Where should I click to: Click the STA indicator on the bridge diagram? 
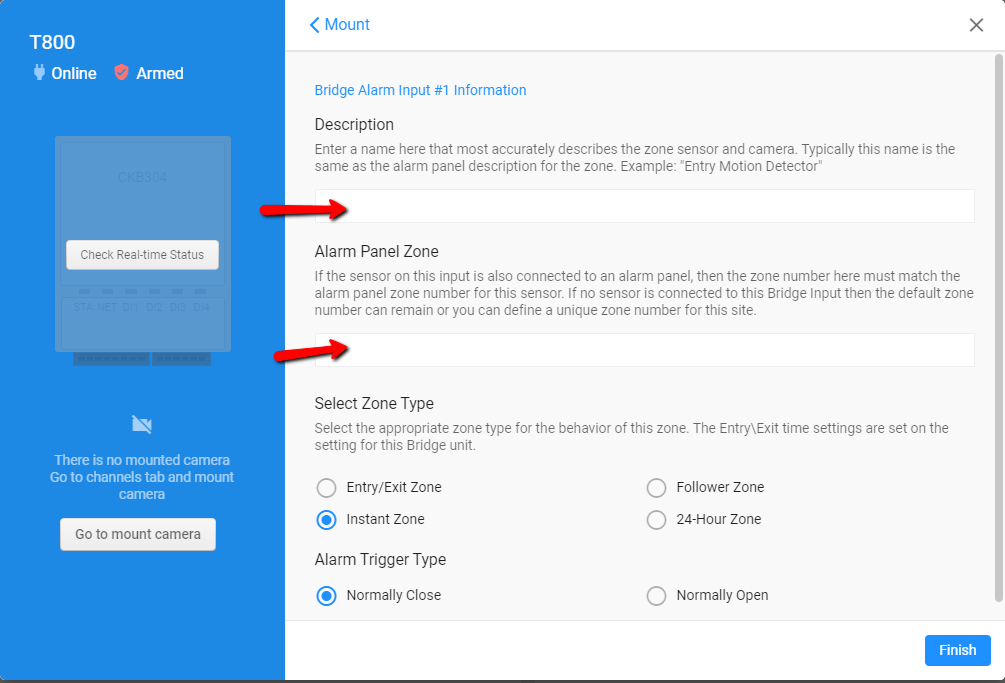[x=82, y=308]
